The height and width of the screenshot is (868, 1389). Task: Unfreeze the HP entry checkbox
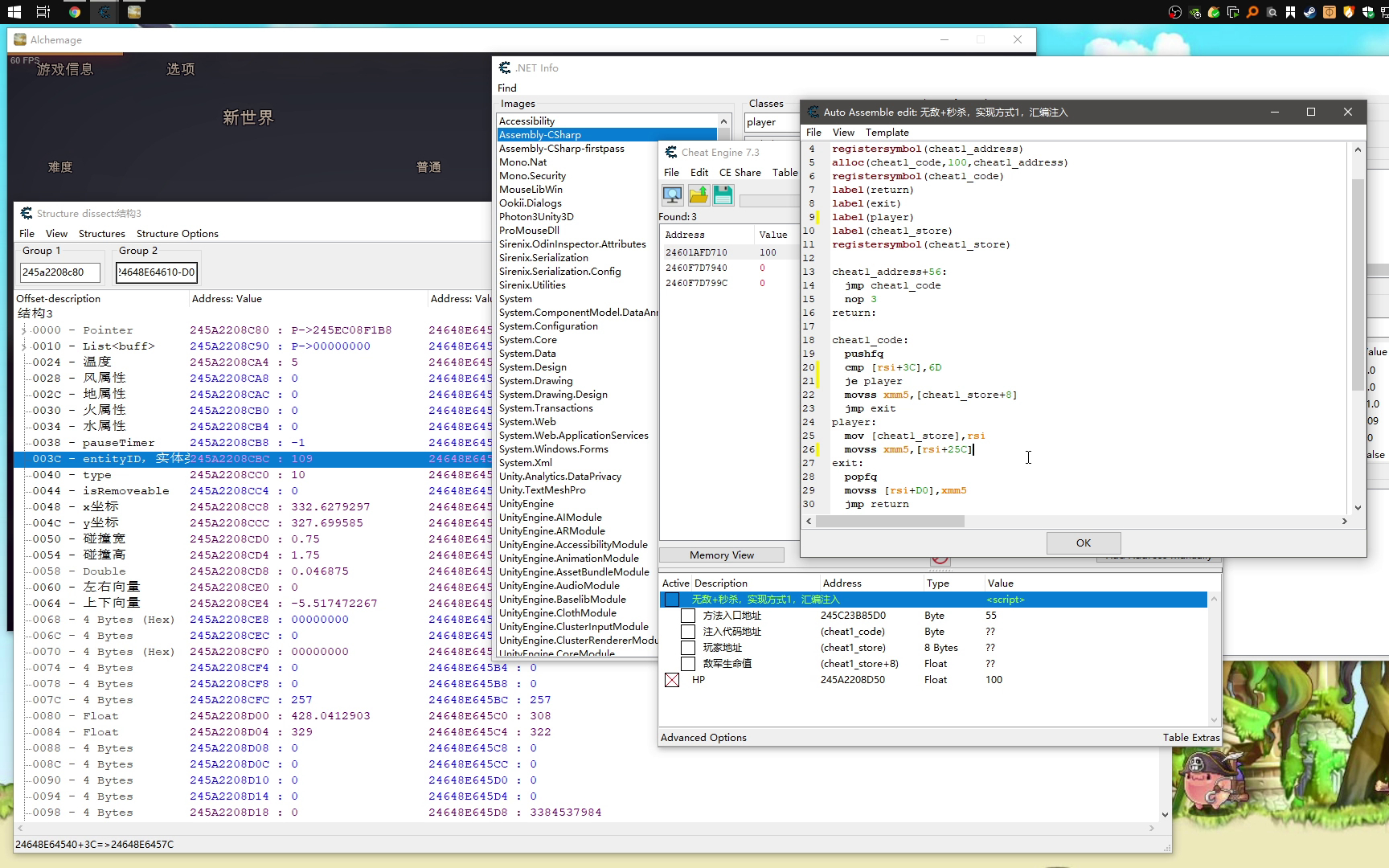[x=672, y=680]
